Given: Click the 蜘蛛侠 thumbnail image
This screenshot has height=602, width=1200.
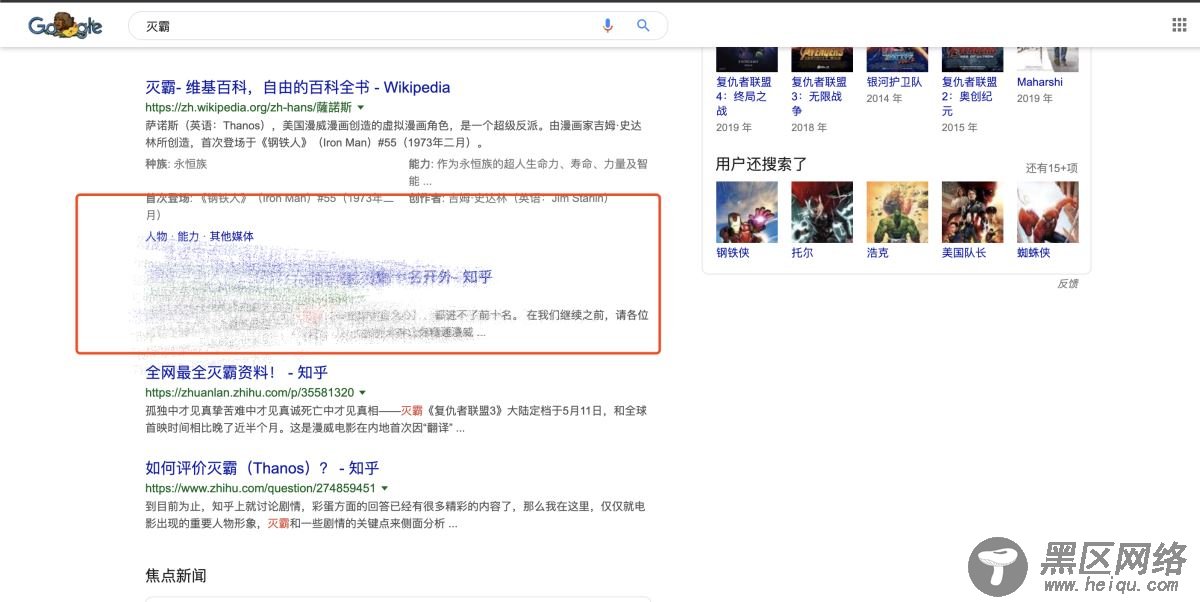Looking at the screenshot, I should (x=1048, y=212).
